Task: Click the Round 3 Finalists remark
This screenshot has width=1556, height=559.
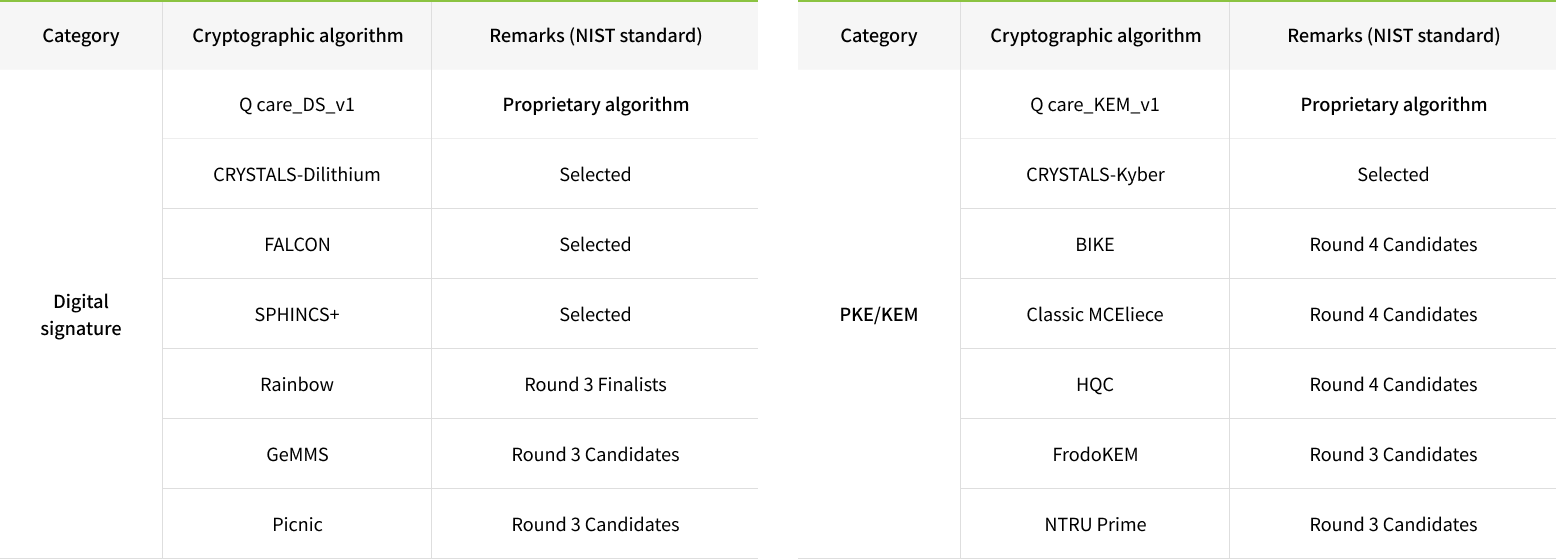Action: [595, 384]
